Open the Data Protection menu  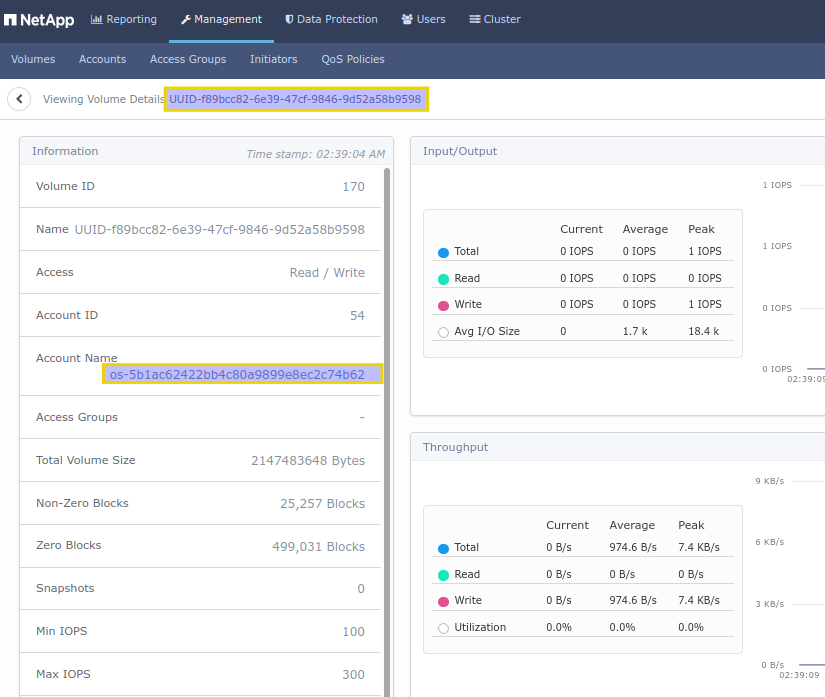pyautogui.click(x=331, y=19)
